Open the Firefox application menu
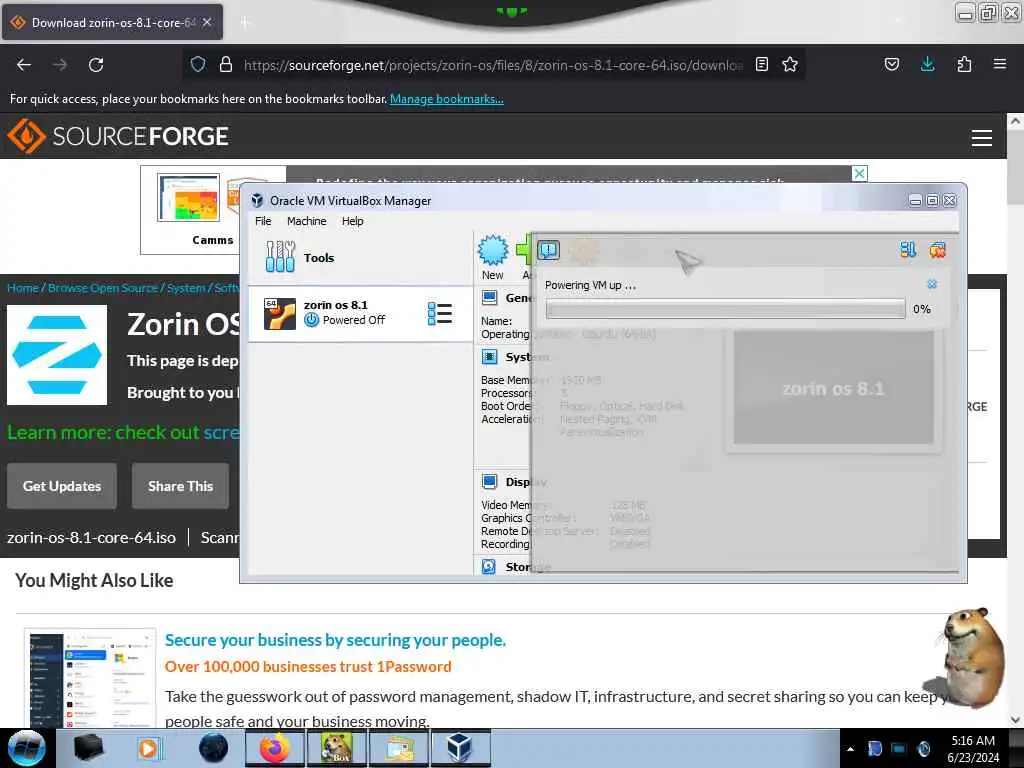The image size is (1024, 768). [1000, 64]
